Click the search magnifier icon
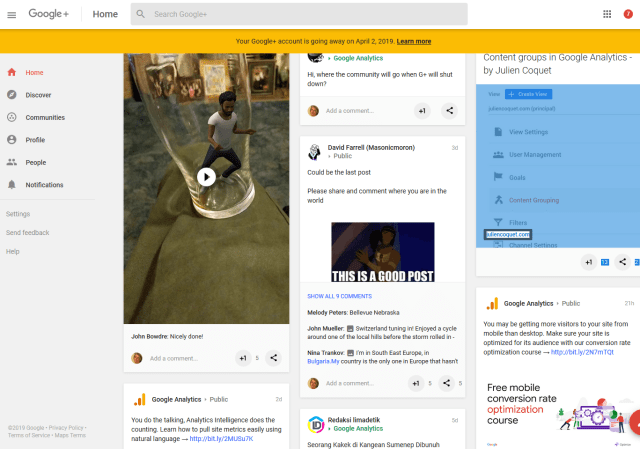Viewport: 640px width, 449px height. coord(140,14)
